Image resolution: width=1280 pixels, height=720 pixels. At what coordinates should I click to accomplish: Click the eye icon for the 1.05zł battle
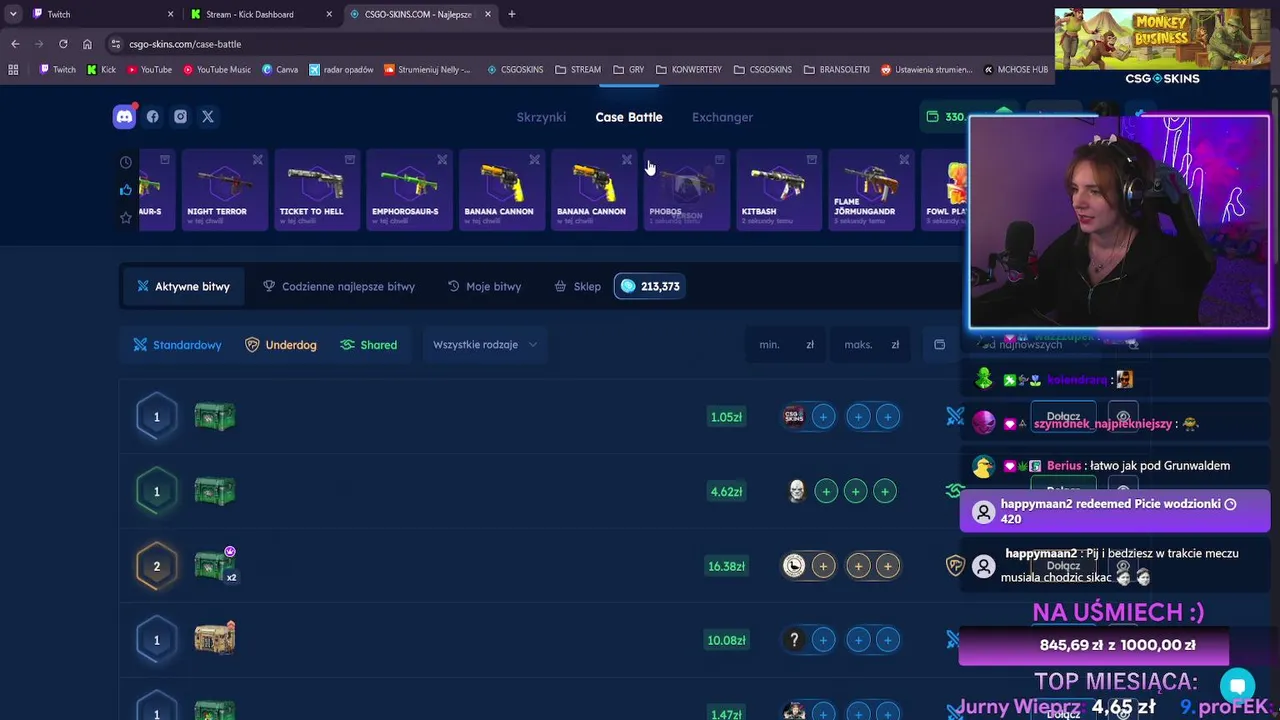coord(1123,417)
